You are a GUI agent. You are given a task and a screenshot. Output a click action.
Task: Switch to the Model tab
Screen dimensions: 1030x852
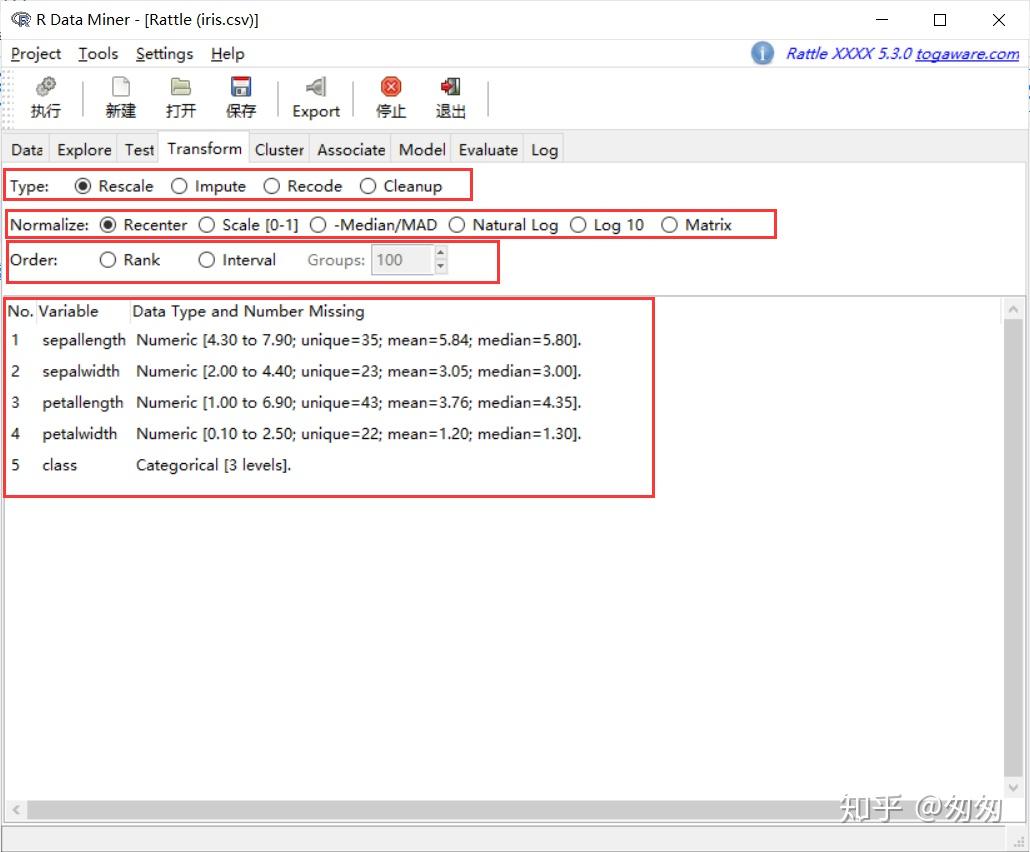(422, 150)
